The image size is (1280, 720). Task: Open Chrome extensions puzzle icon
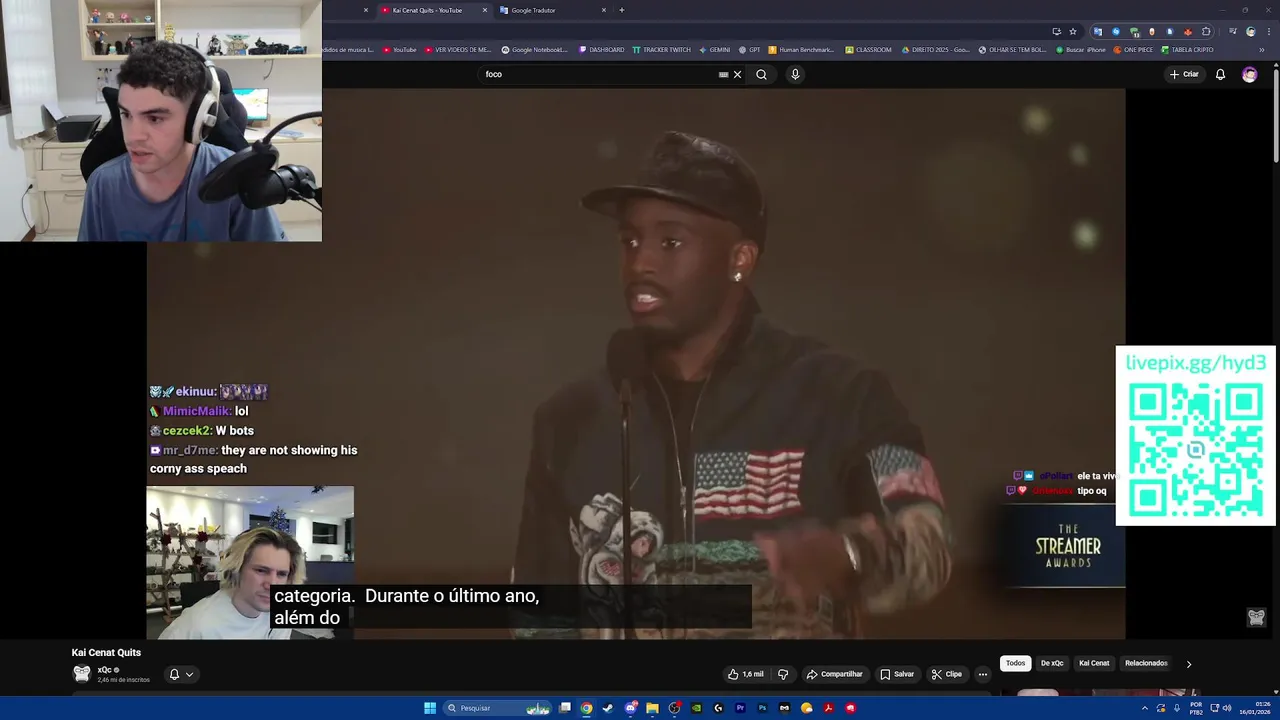click(x=1206, y=31)
